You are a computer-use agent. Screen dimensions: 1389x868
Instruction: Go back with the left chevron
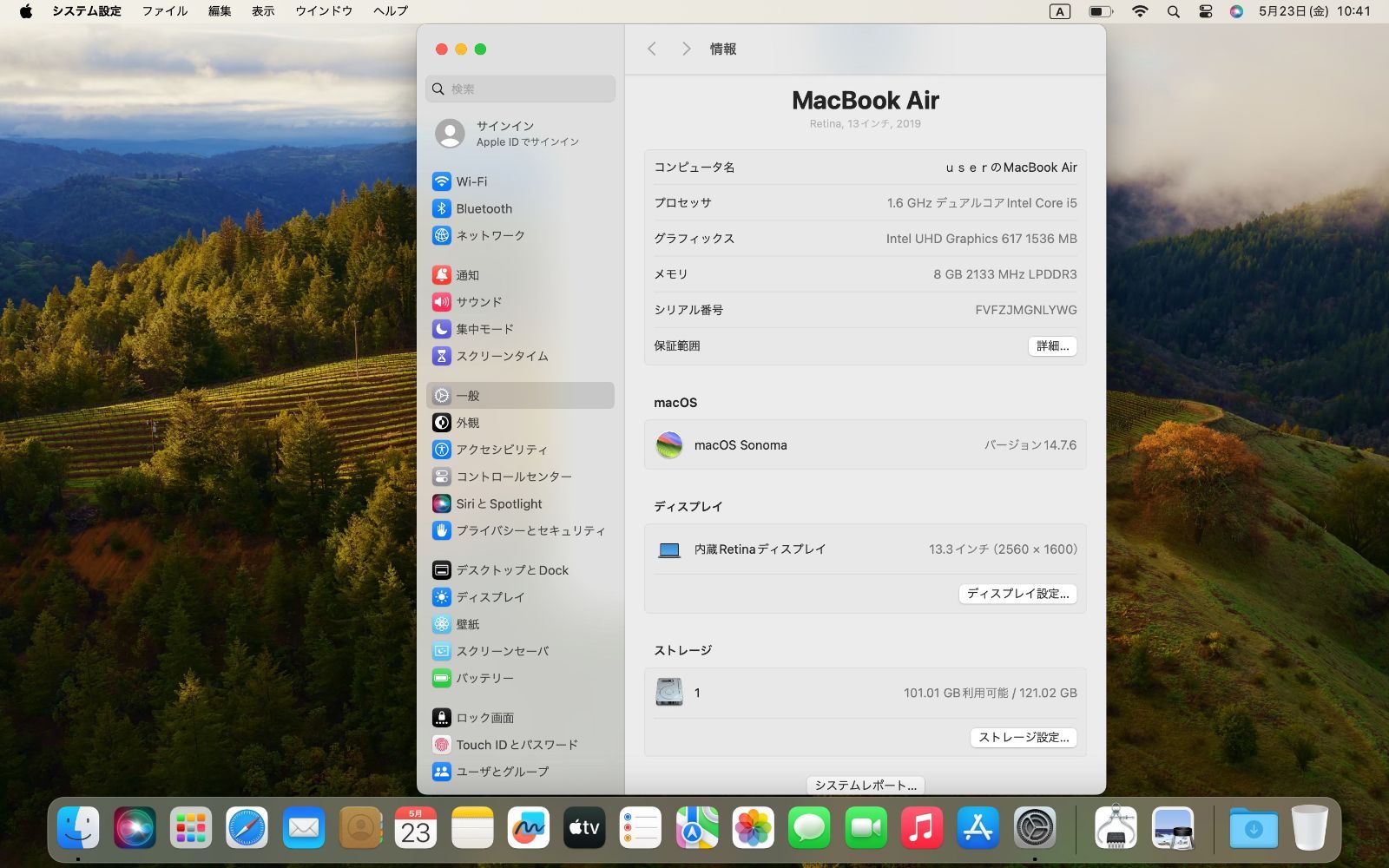[652, 49]
